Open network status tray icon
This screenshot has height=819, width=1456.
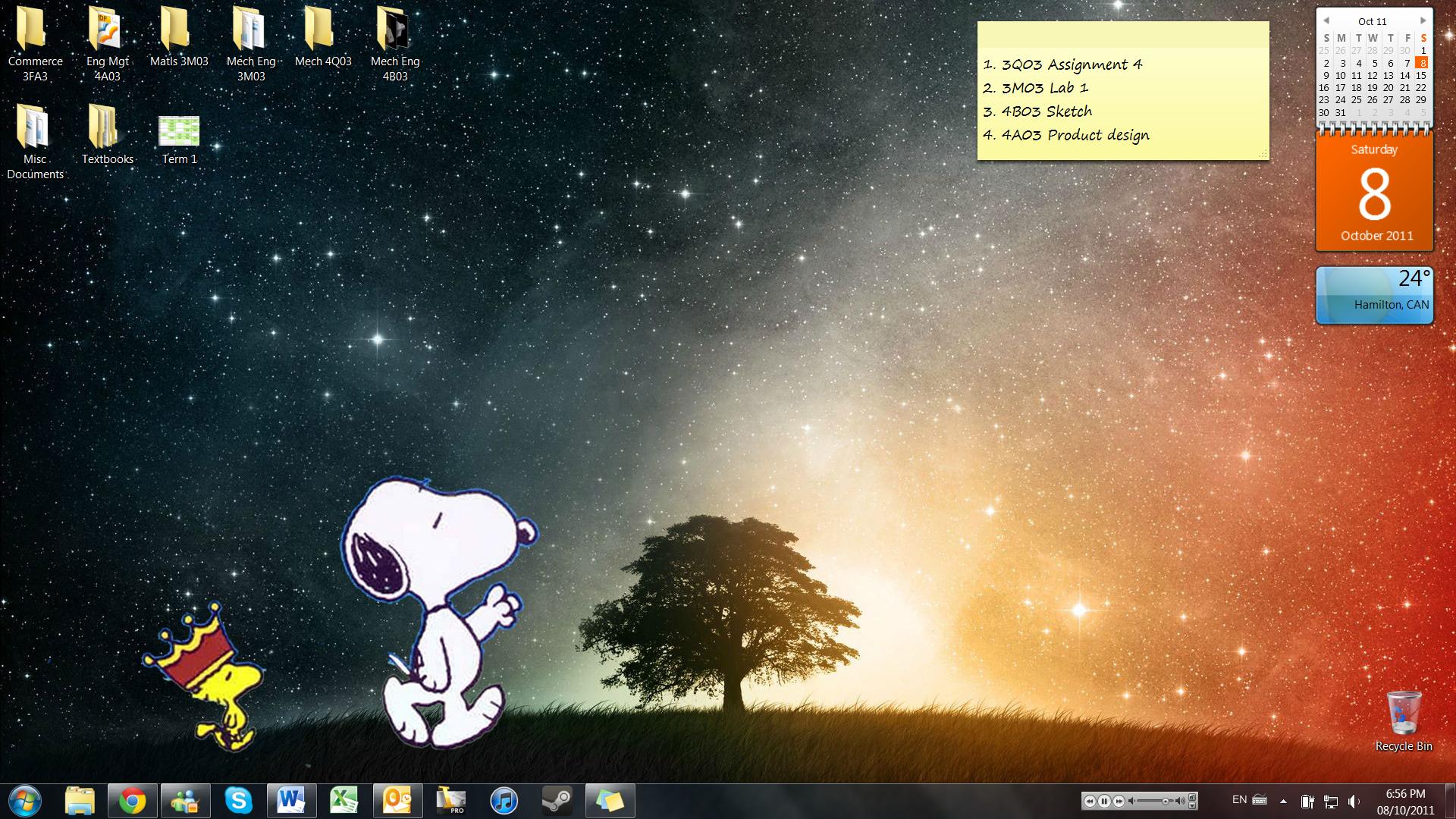click(1331, 801)
